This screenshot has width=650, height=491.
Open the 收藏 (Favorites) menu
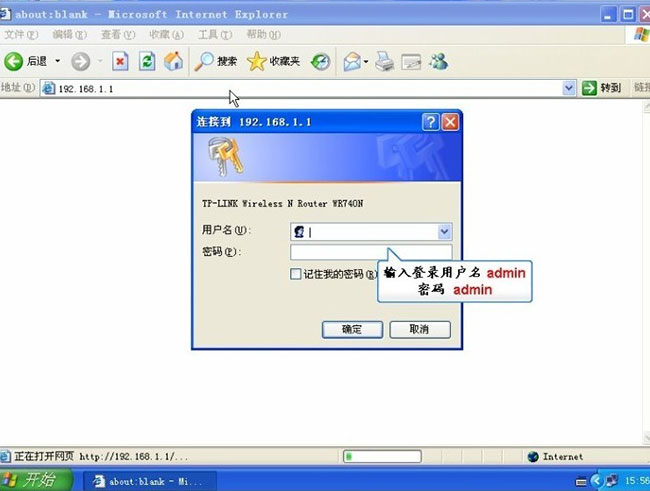[166, 34]
